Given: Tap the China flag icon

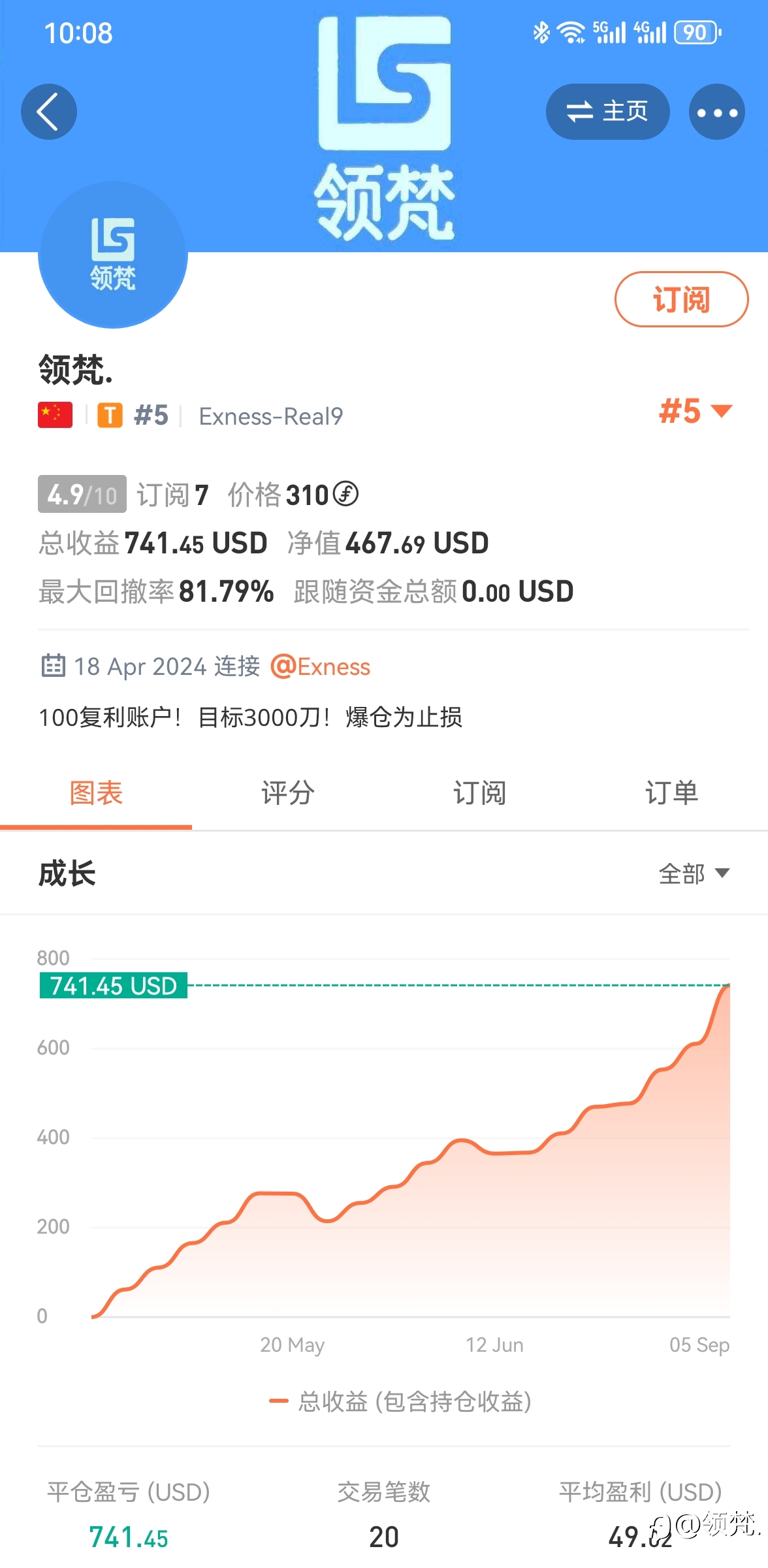Looking at the screenshot, I should coord(55,415).
